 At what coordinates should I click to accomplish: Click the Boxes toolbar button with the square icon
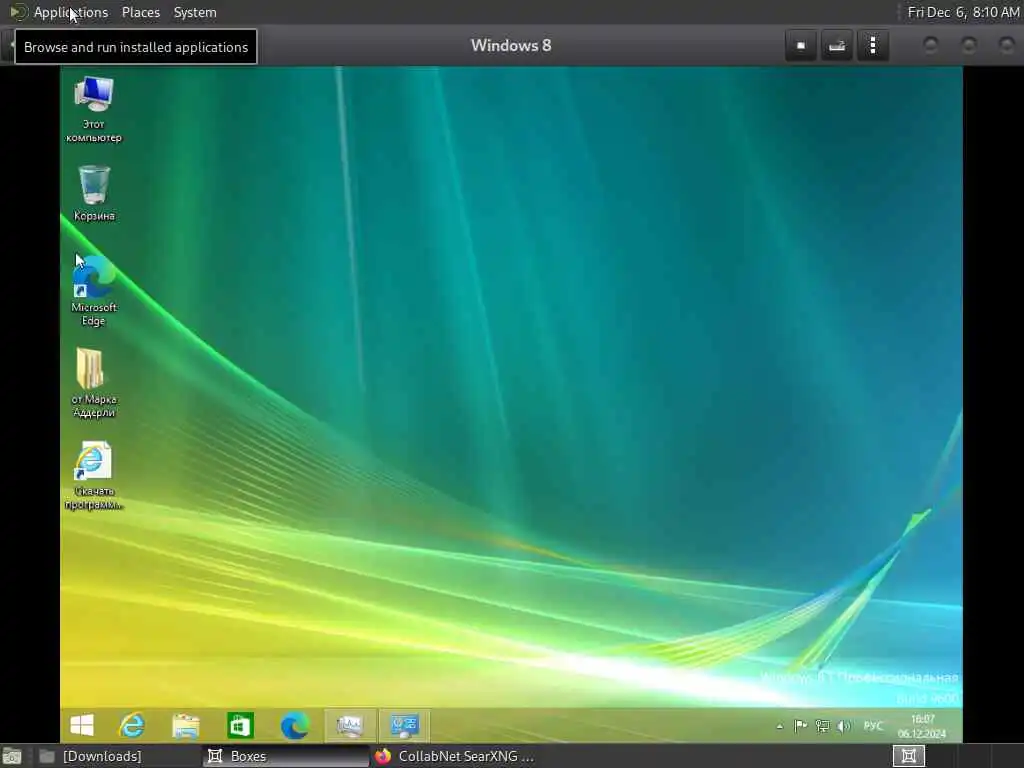(x=801, y=46)
